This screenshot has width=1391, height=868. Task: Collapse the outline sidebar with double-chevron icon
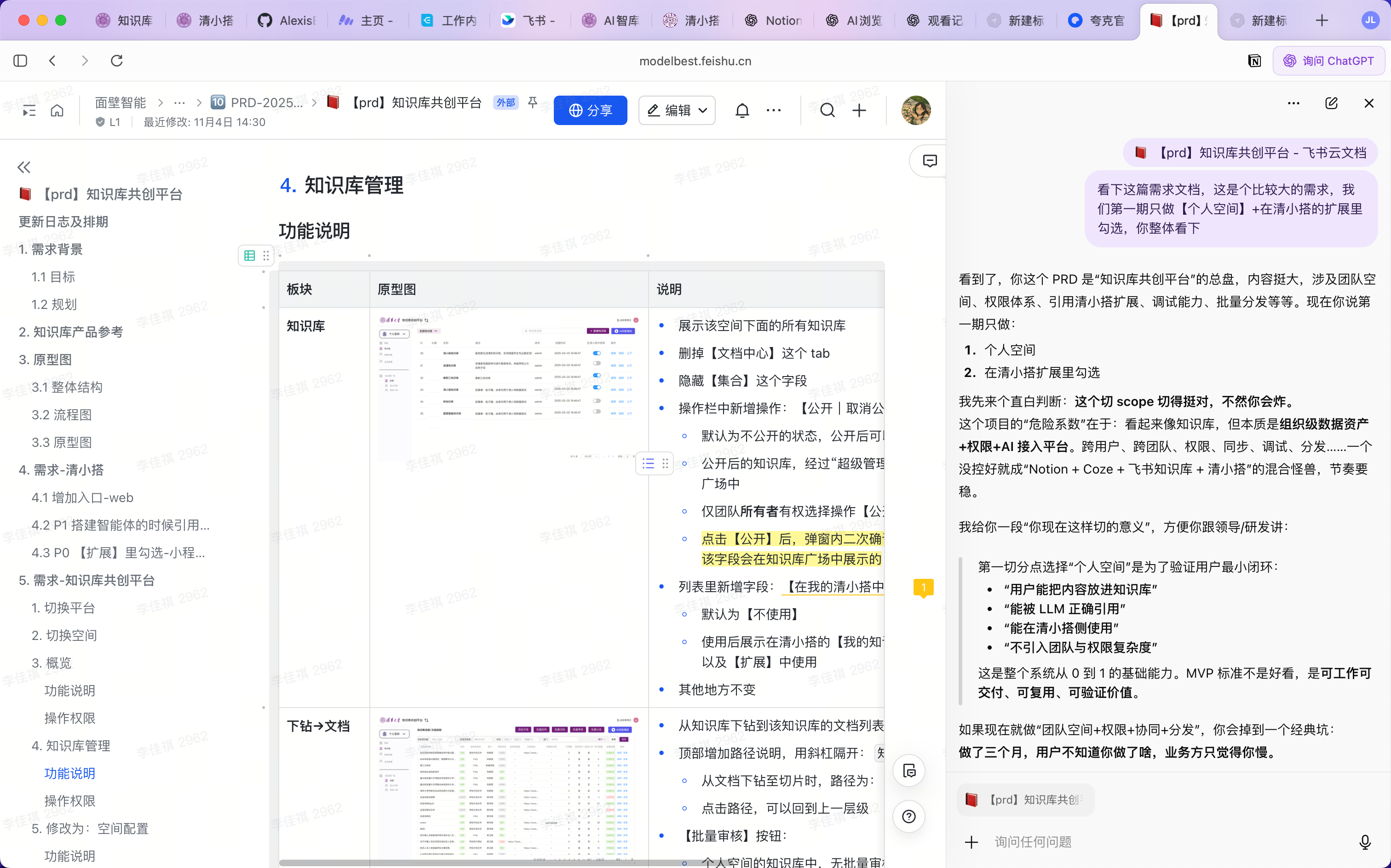(23, 167)
